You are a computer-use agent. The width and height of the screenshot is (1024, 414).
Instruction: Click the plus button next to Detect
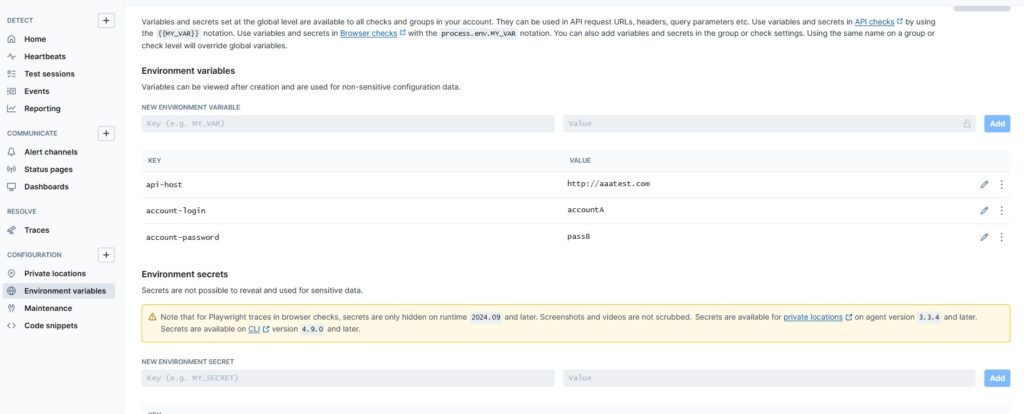(106, 20)
